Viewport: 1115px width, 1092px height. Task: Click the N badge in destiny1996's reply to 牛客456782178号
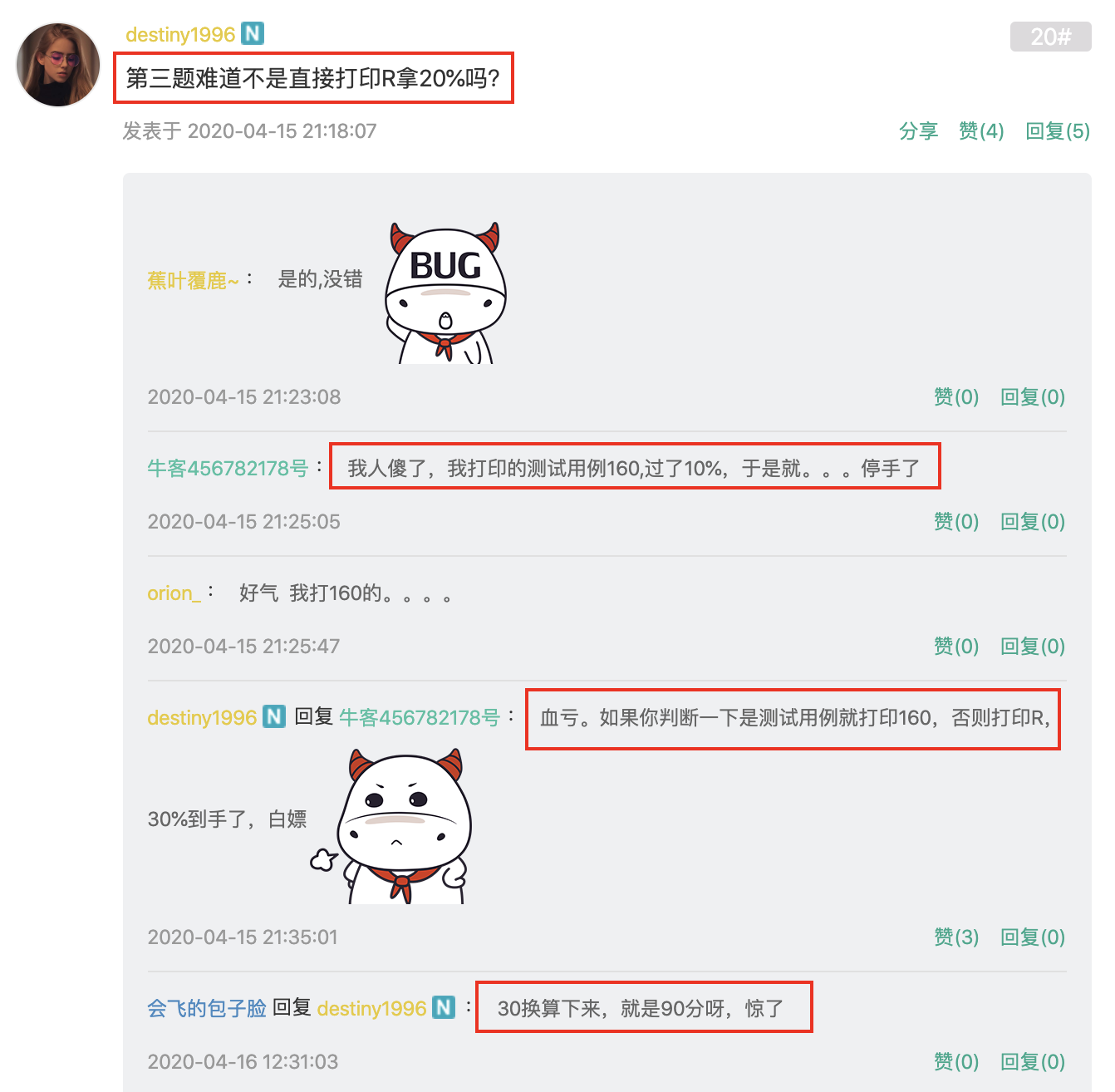[274, 716]
